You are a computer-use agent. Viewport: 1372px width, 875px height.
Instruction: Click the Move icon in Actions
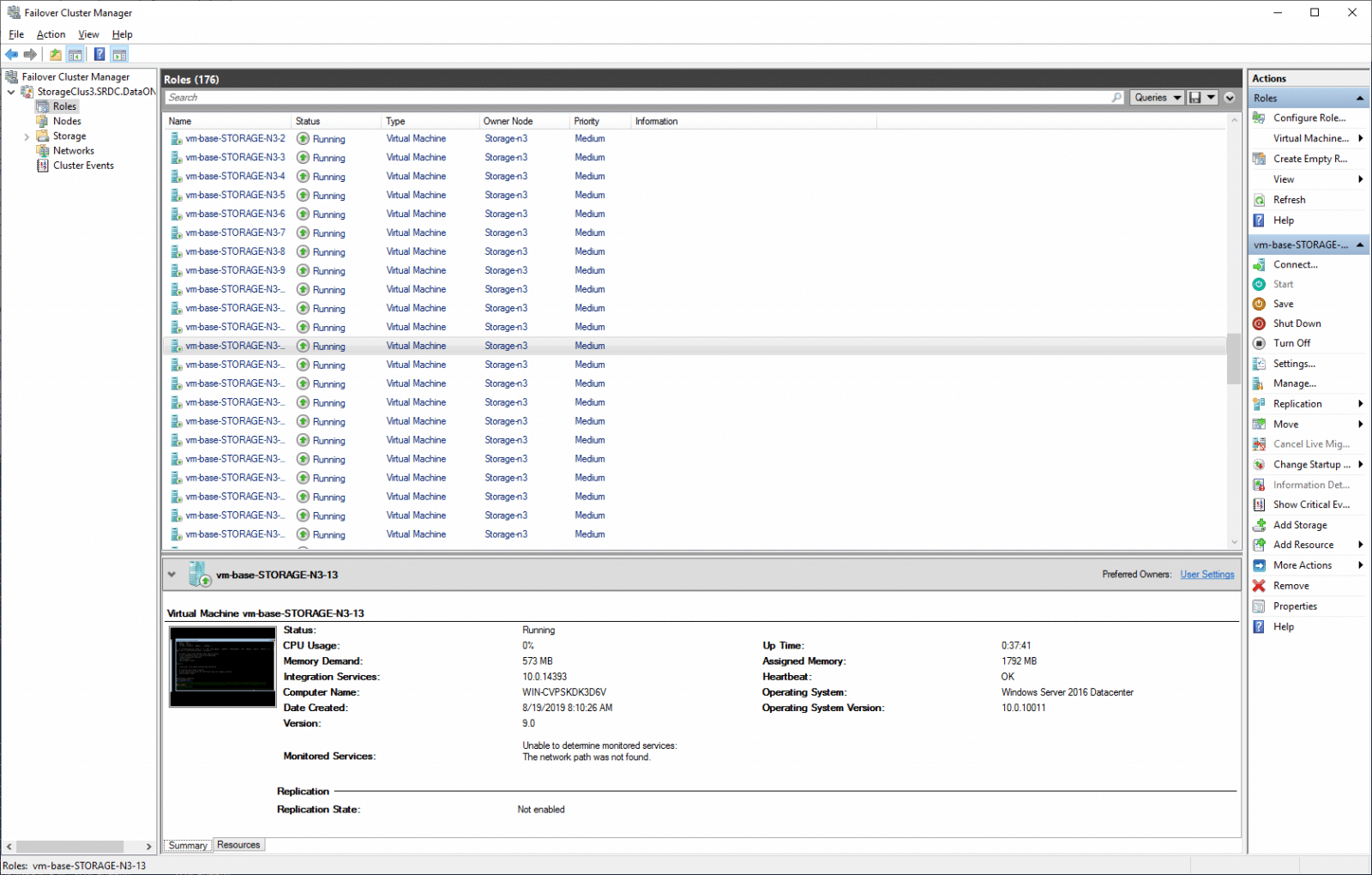1259,424
